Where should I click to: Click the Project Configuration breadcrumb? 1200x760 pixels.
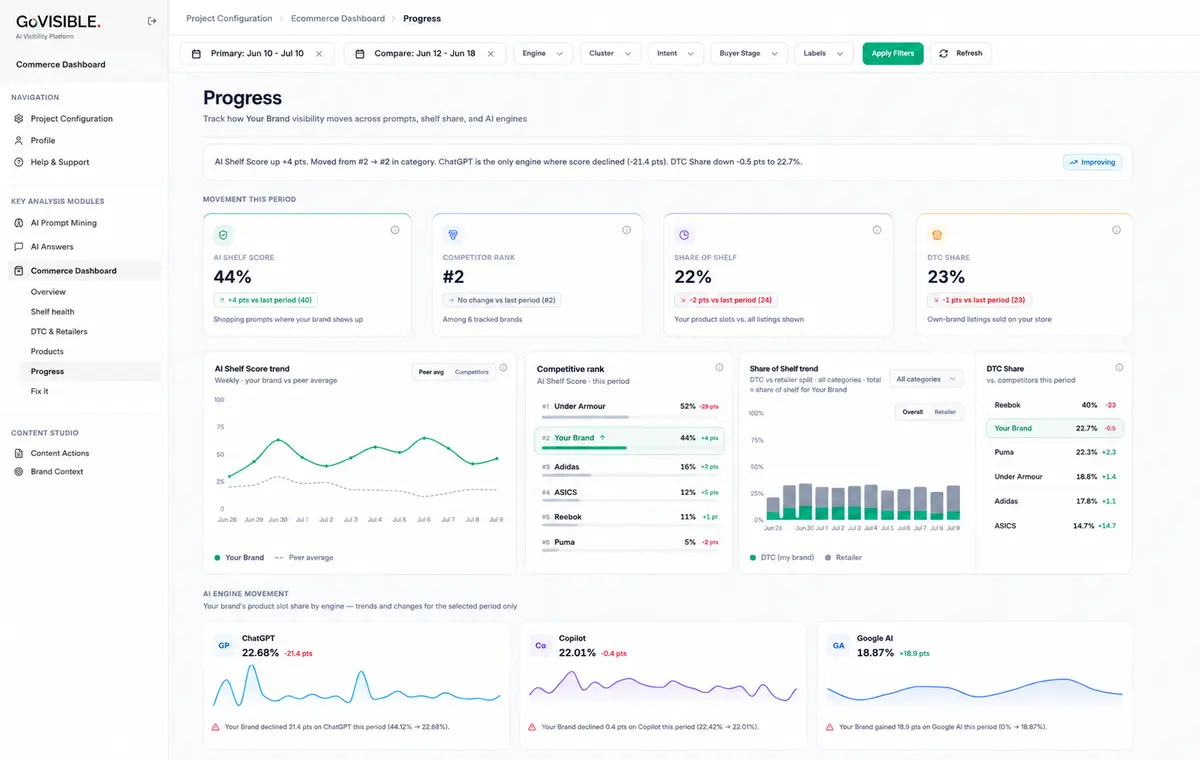pos(229,19)
